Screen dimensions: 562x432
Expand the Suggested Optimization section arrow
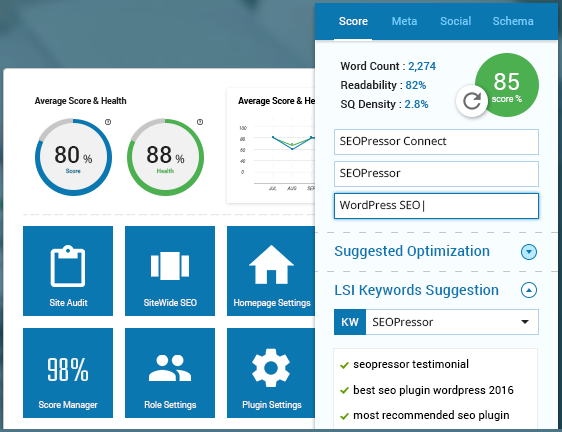[529, 252]
